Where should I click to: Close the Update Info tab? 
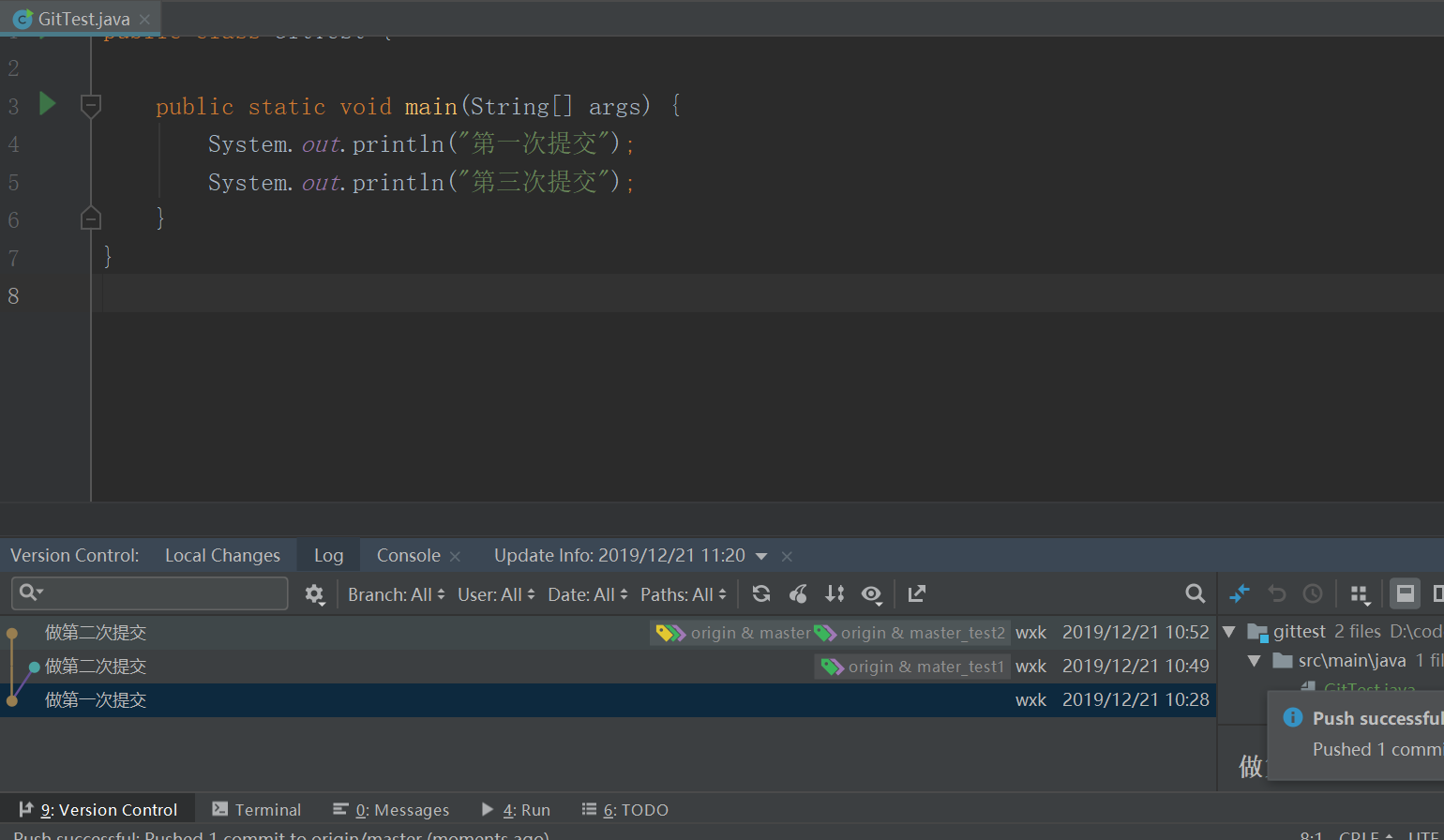[787, 557]
